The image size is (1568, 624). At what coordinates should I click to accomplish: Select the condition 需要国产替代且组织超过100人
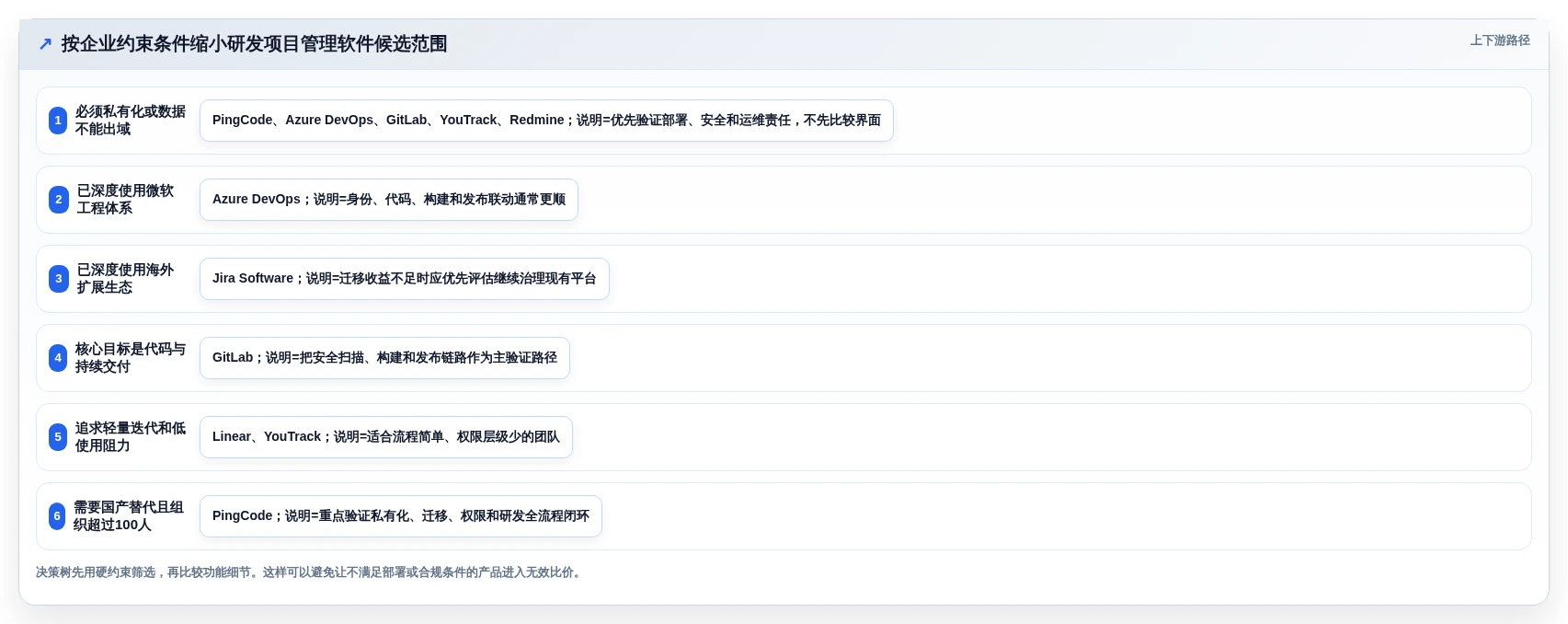[x=129, y=516]
